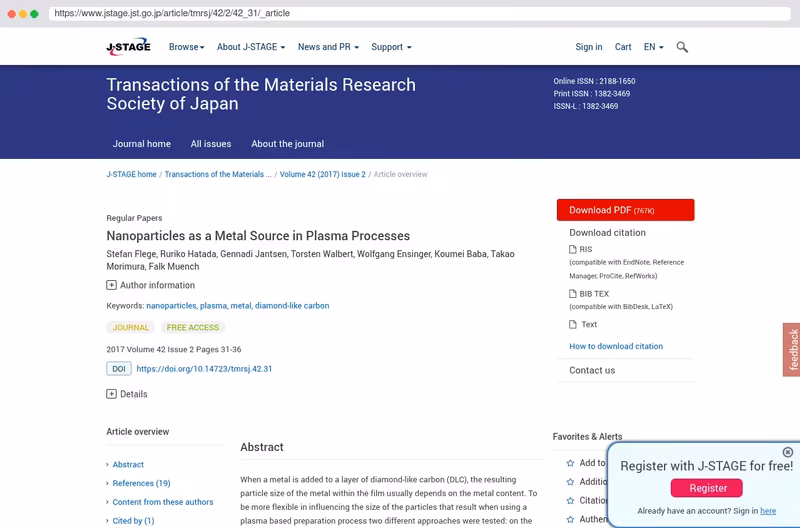
Task: Open the Support dropdown menu
Action: tap(391, 47)
